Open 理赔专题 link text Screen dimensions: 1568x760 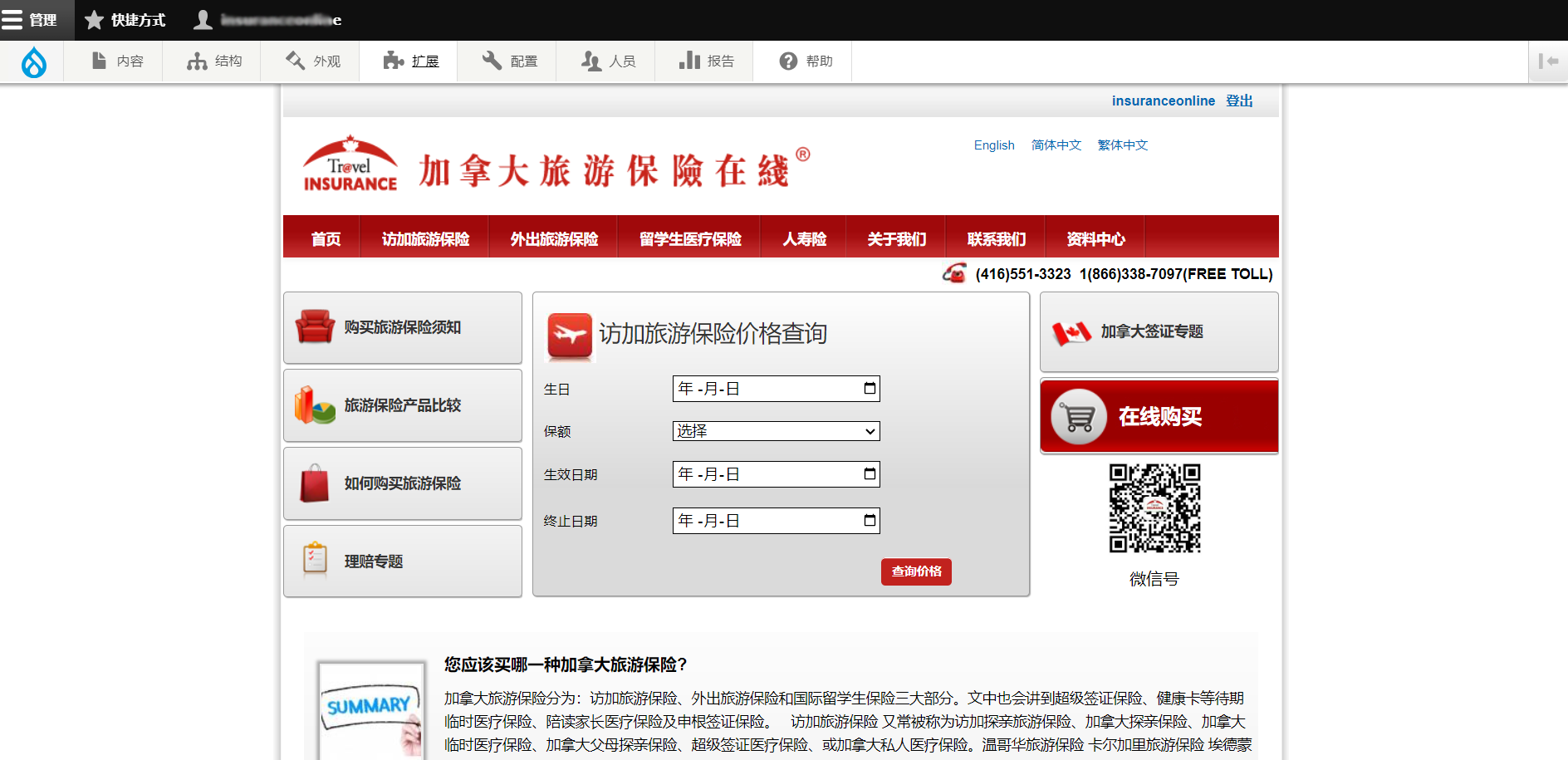tap(374, 561)
